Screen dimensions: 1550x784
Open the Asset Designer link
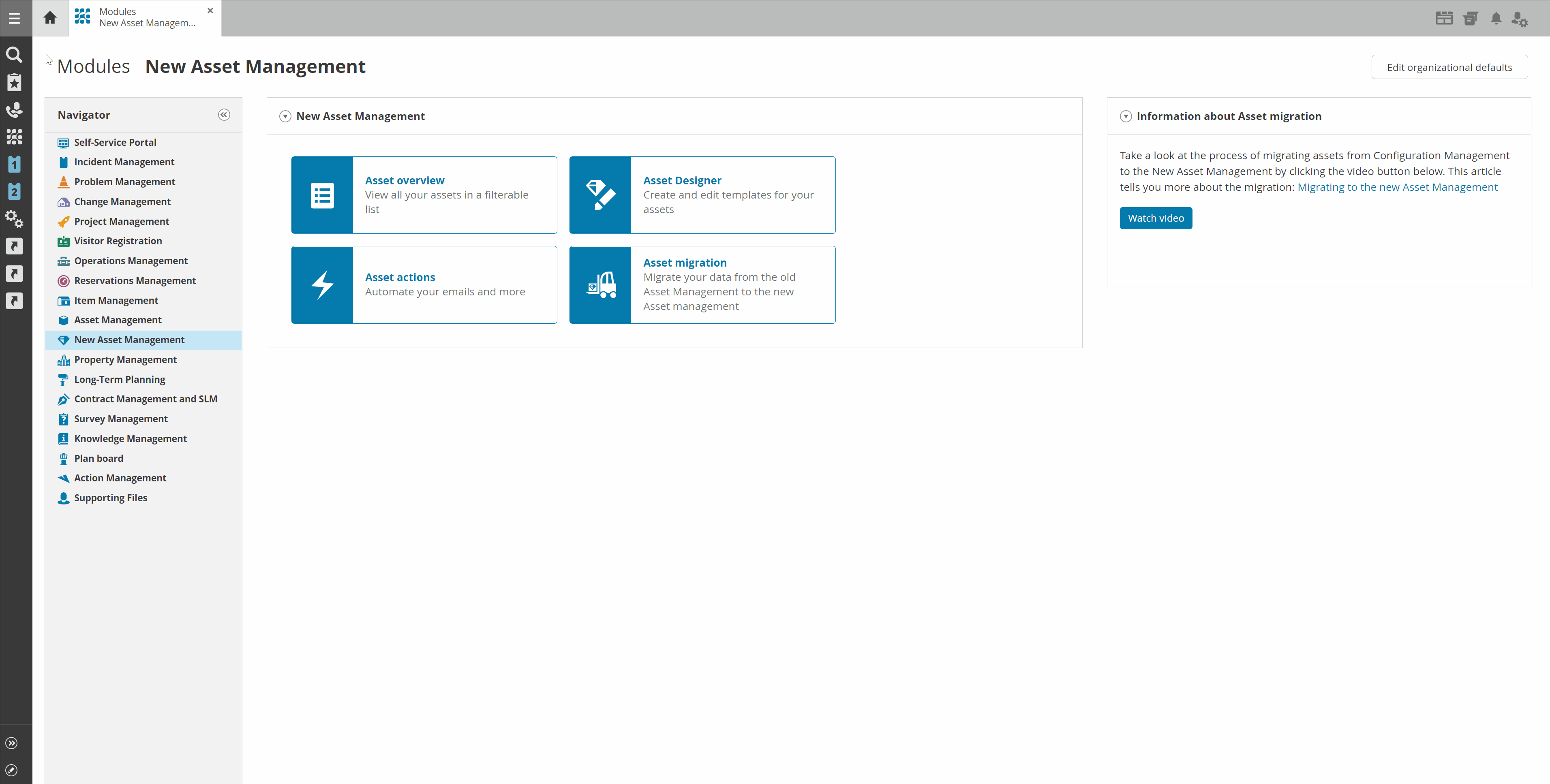point(682,181)
